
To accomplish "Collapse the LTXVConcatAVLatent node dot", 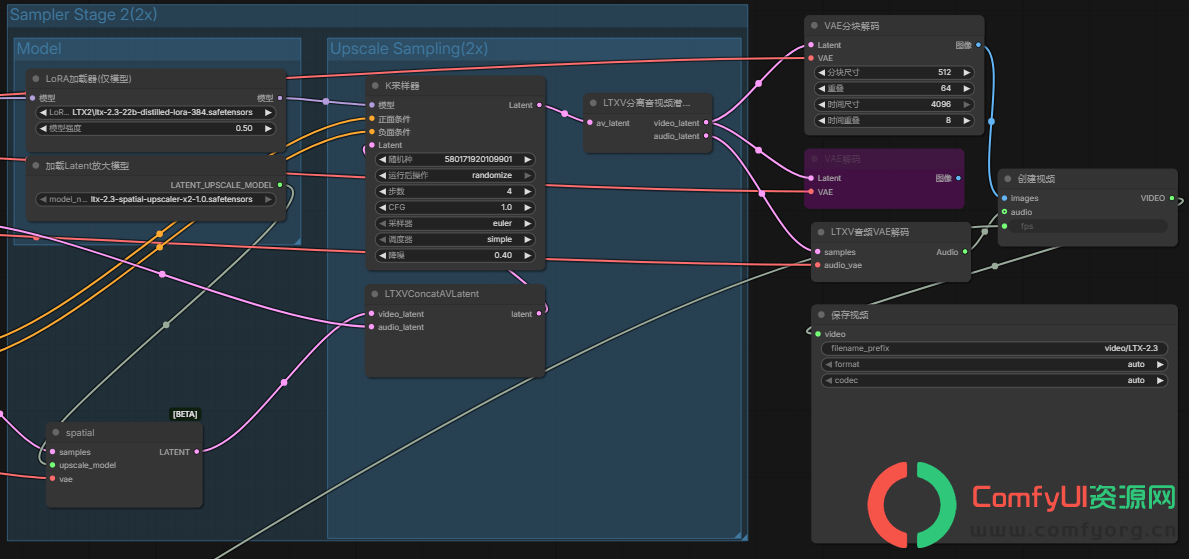I will click(375, 294).
